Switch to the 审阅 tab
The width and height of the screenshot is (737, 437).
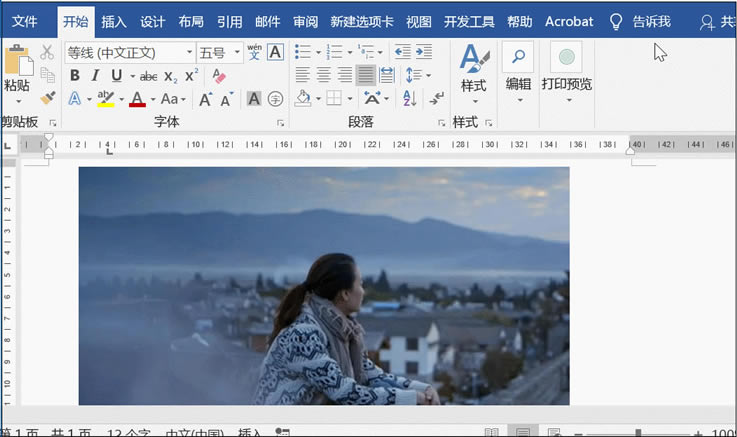[306, 22]
